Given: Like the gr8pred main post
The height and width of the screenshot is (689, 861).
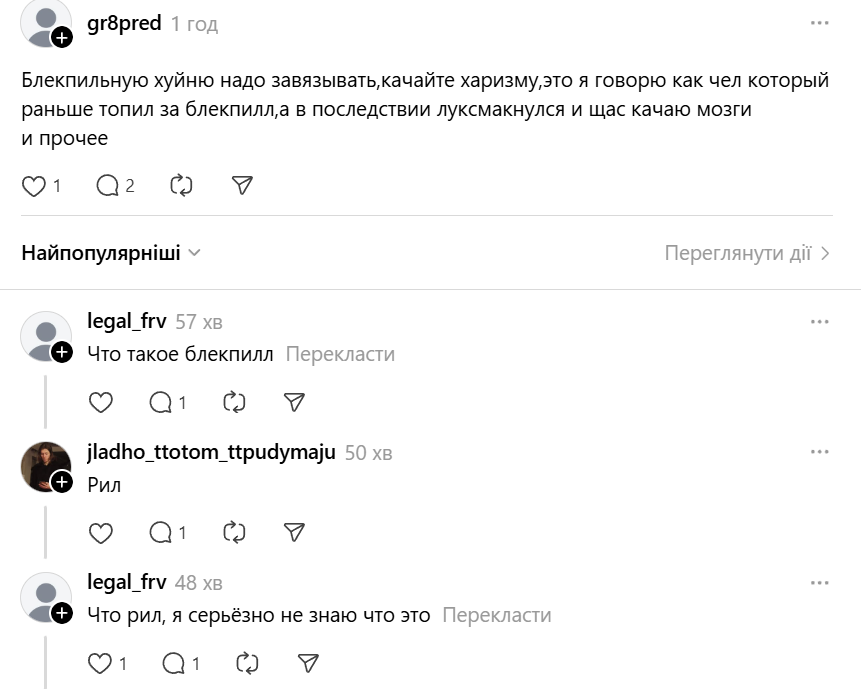Looking at the screenshot, I should 34,185.
